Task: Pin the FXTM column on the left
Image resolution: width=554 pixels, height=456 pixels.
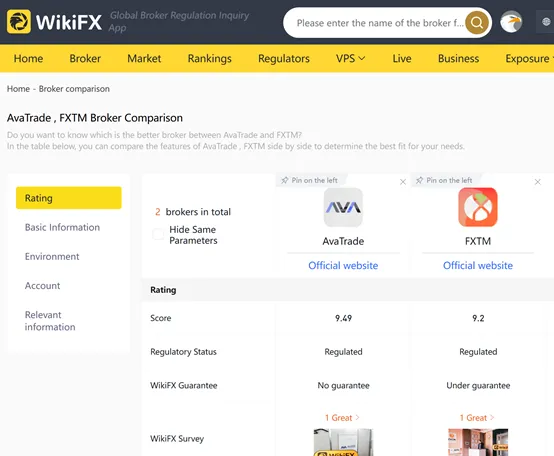Action: coord(444,180)
